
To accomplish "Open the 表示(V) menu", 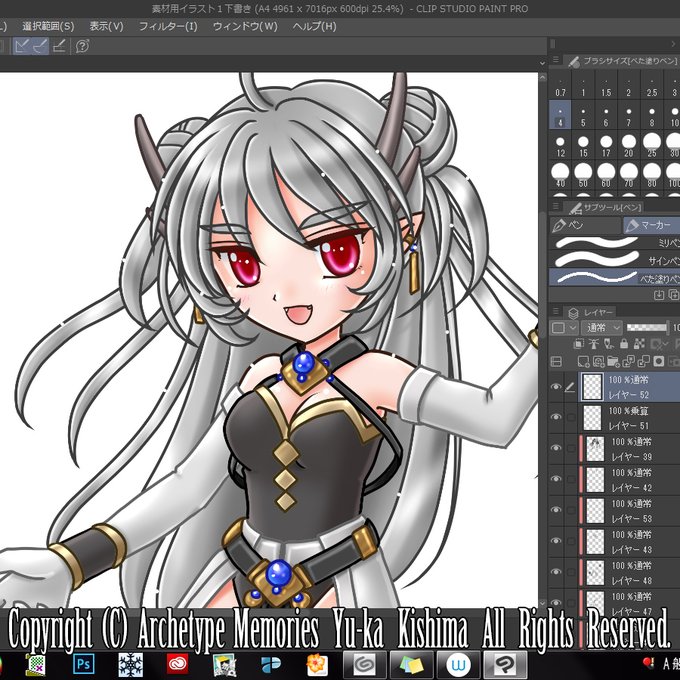I will pos(106,26).
